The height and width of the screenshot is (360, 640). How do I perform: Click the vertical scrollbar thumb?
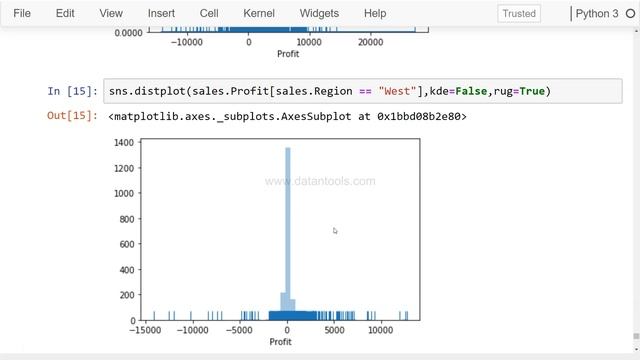tap(636, 336)
